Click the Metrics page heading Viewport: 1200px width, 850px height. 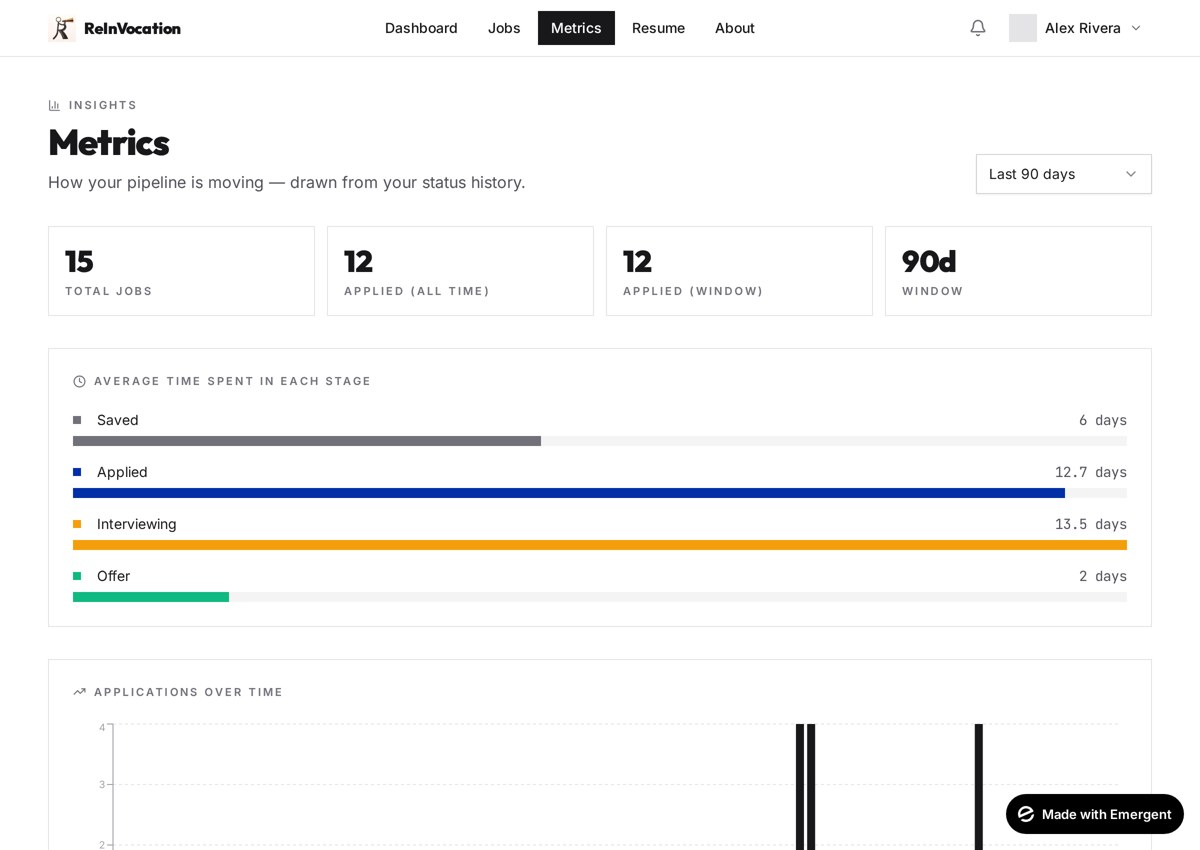click(109, 143)
